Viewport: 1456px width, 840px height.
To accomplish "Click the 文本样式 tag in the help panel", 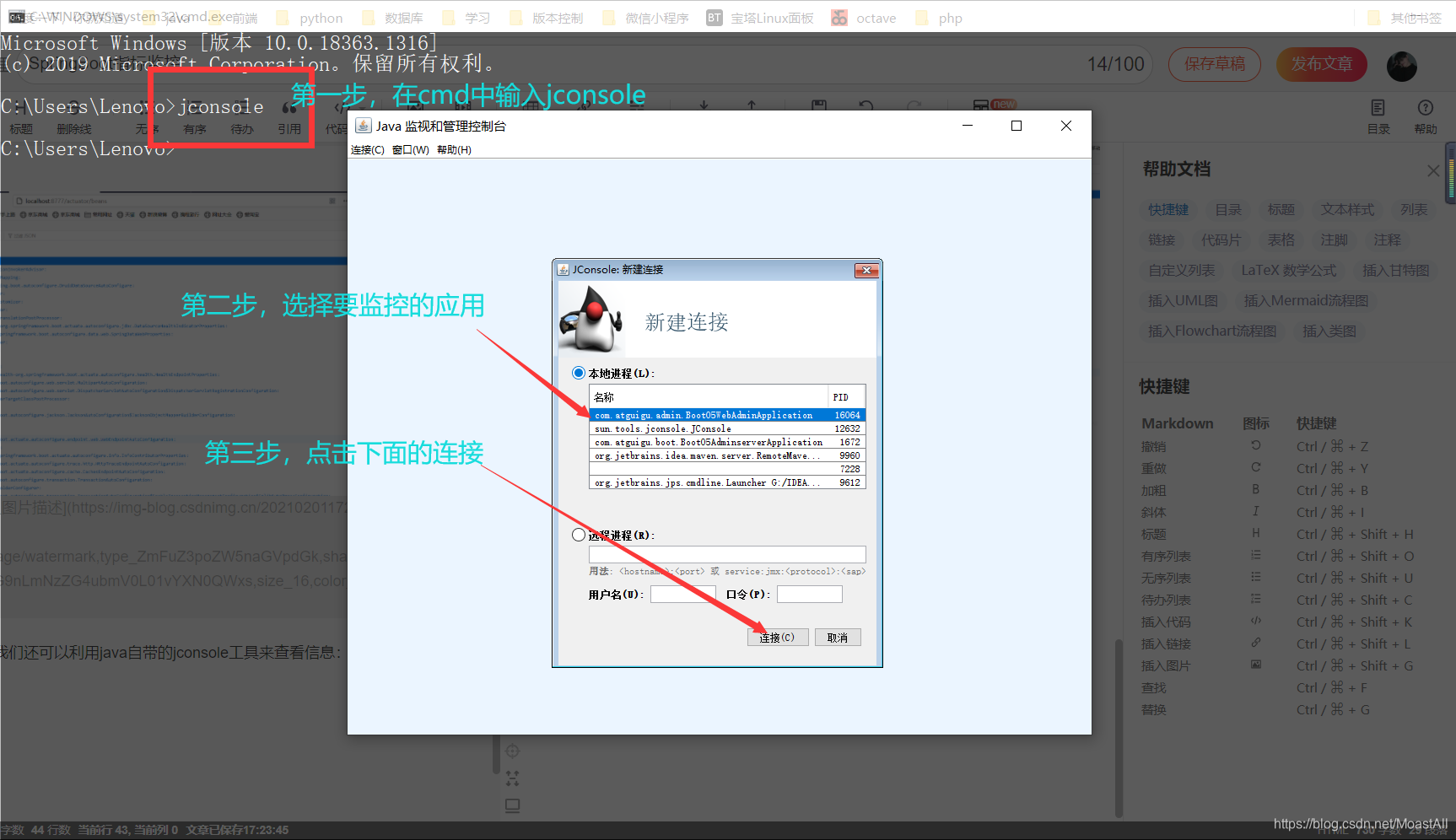I will tap(1347, 210).
